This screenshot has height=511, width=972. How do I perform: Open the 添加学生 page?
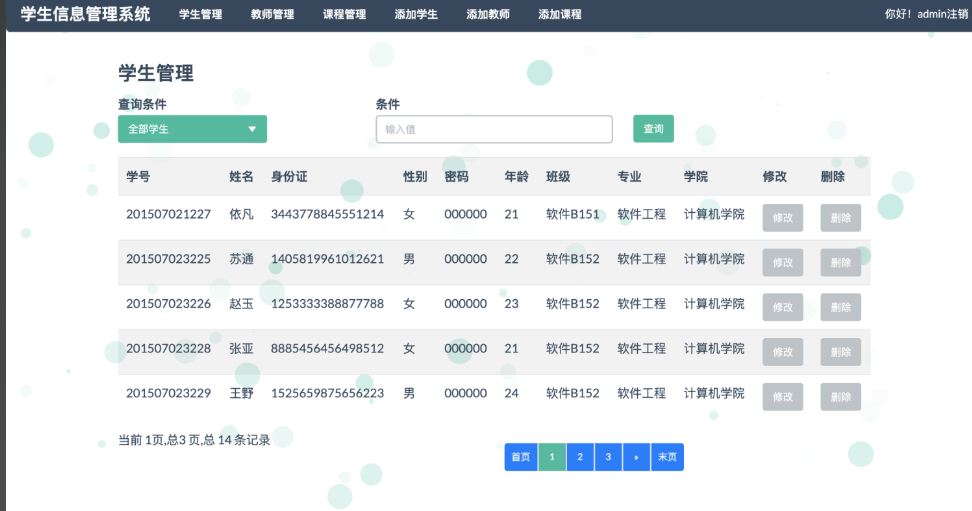click(x=416, y=15)
